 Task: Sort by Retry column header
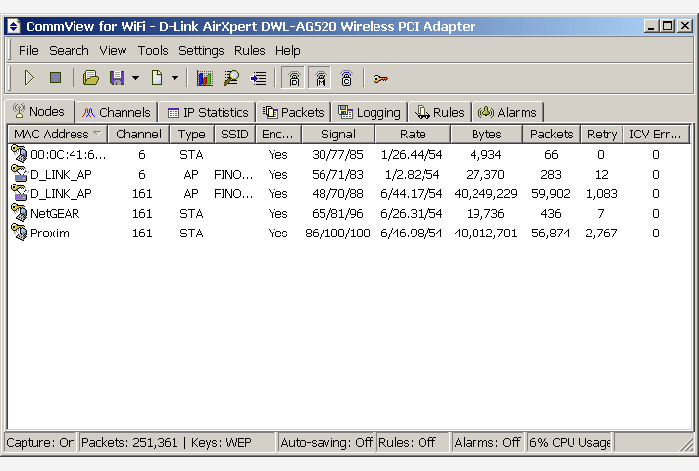pos(602,134)
